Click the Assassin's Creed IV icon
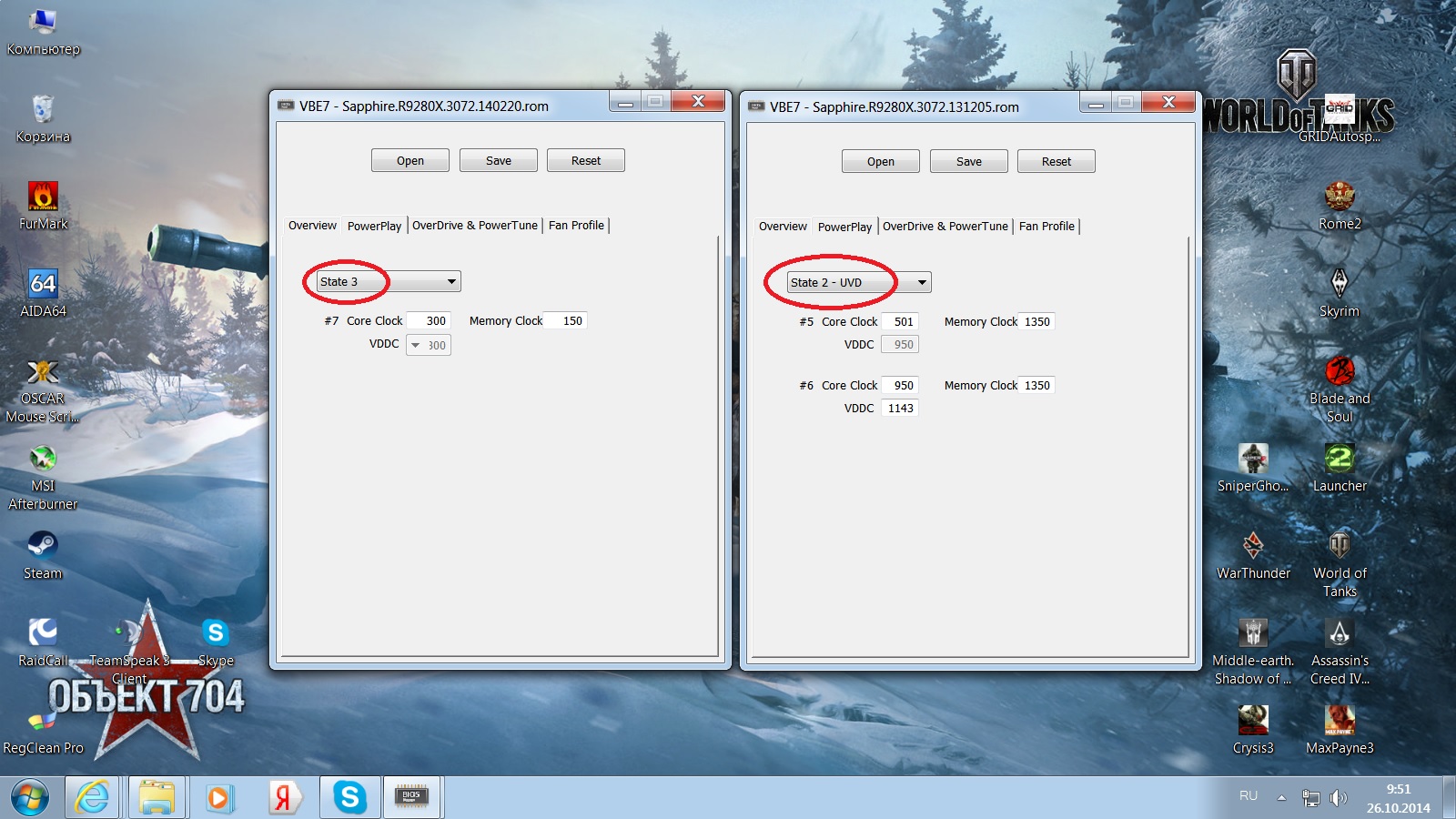Image resolution: width=1456 pixels, height=819 pixels. pos(1340,651)
